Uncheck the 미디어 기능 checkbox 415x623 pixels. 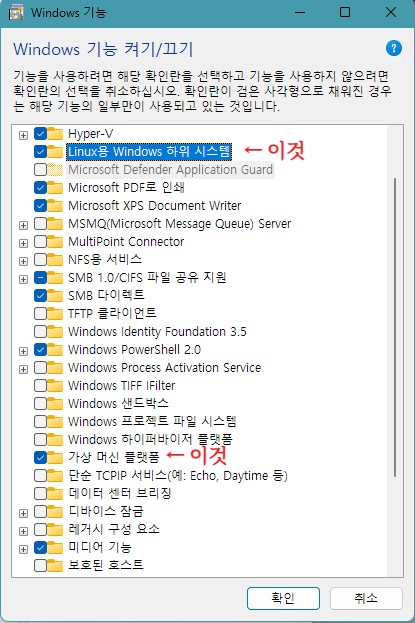click(41, 548)
